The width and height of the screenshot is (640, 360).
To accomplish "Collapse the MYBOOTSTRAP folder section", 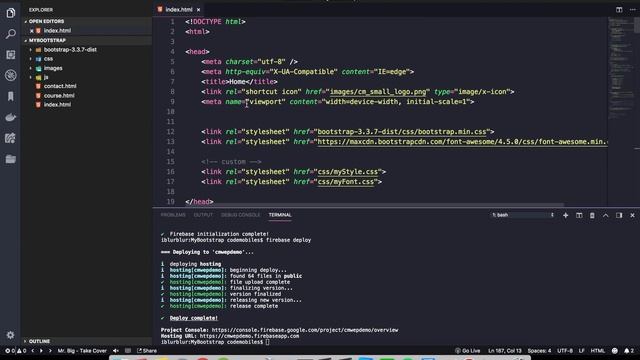I will tap(87, 40).
